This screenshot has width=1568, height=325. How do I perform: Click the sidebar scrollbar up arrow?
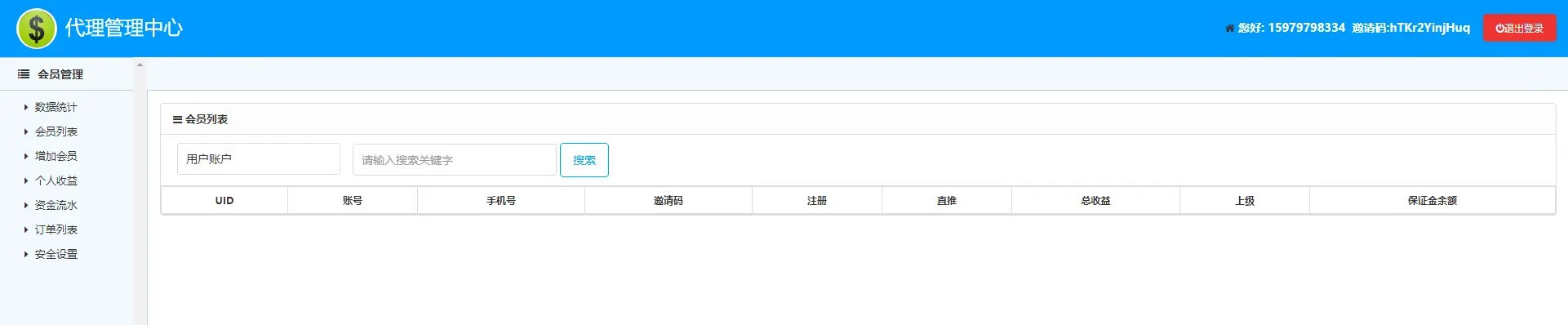coord(140,64)
